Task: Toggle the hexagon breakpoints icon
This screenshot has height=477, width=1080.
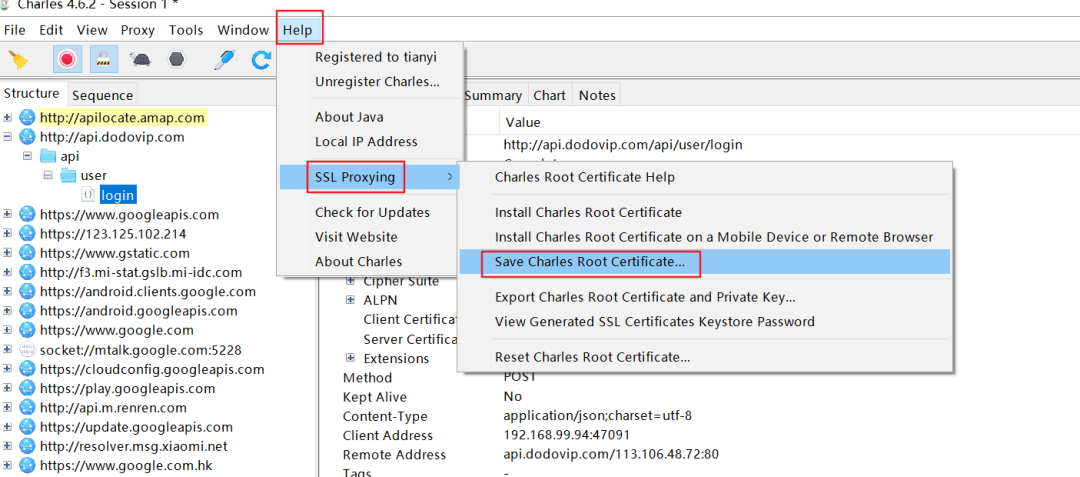Action: point(176,60)
